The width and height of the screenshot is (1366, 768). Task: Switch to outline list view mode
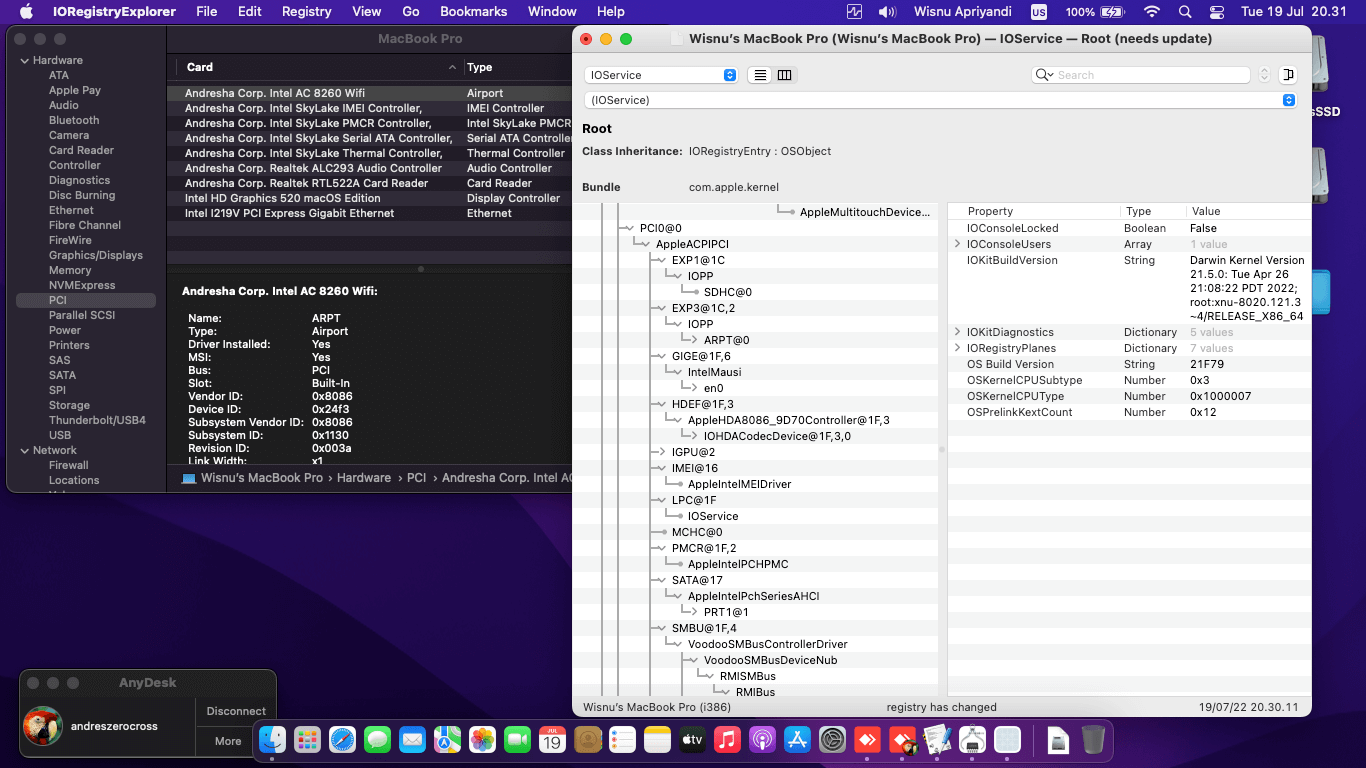point(760,75)
